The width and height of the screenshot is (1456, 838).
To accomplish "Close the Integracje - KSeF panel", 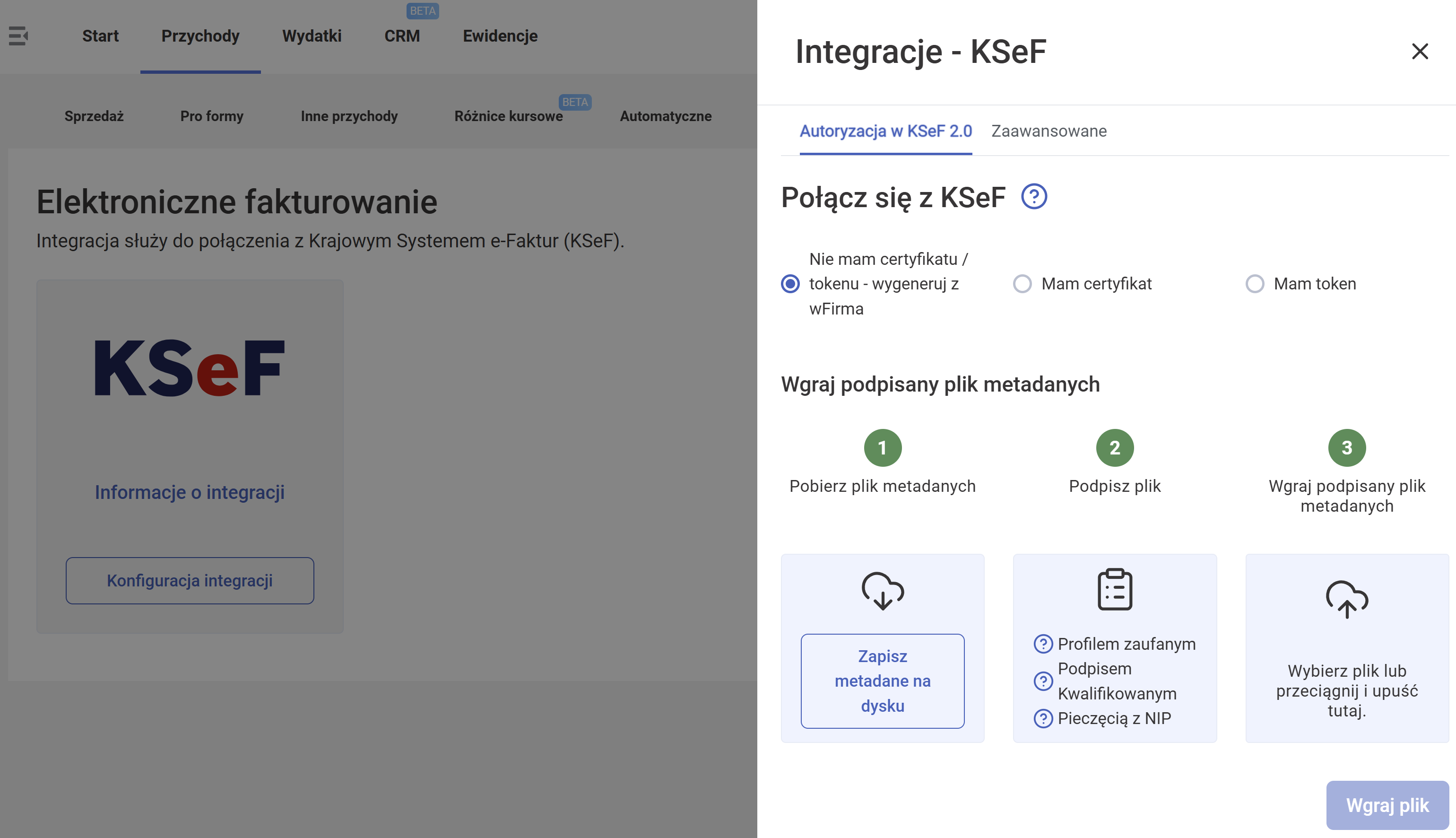I will point(1419,51).
